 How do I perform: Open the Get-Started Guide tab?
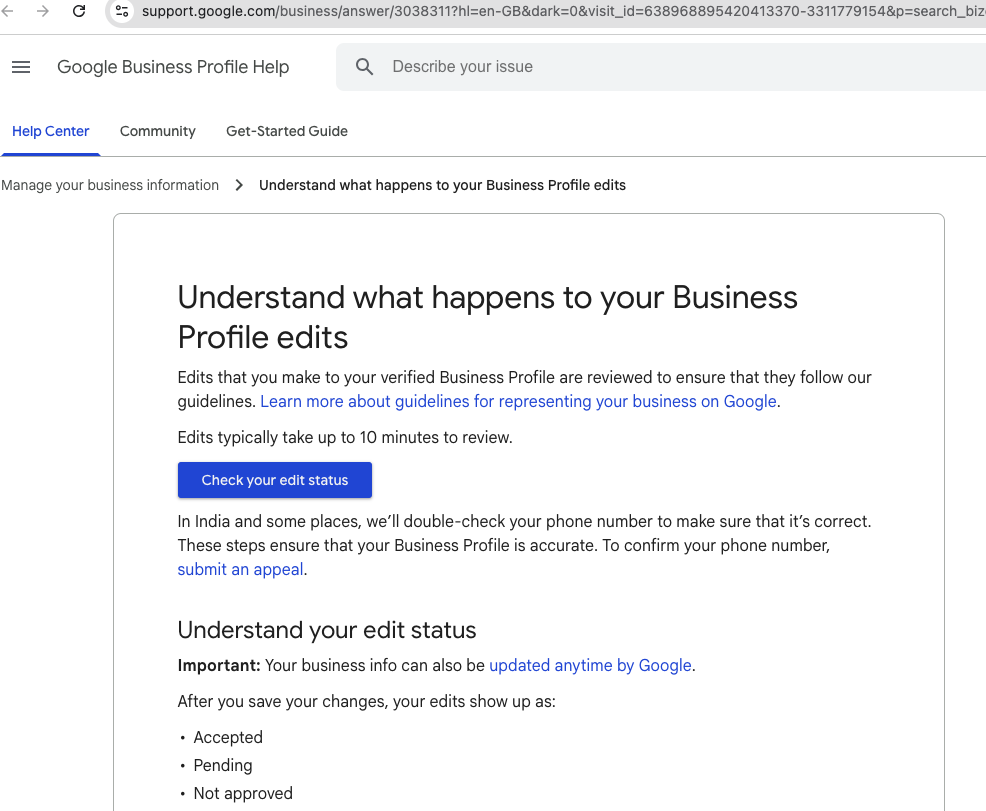coord(287,131)
